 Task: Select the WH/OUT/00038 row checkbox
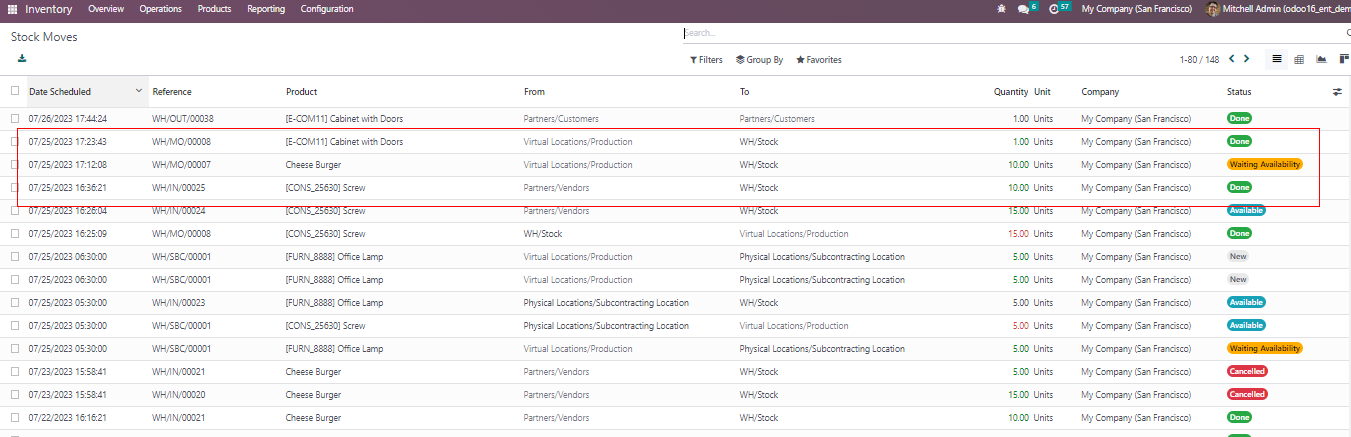click(x=14, y=119)
